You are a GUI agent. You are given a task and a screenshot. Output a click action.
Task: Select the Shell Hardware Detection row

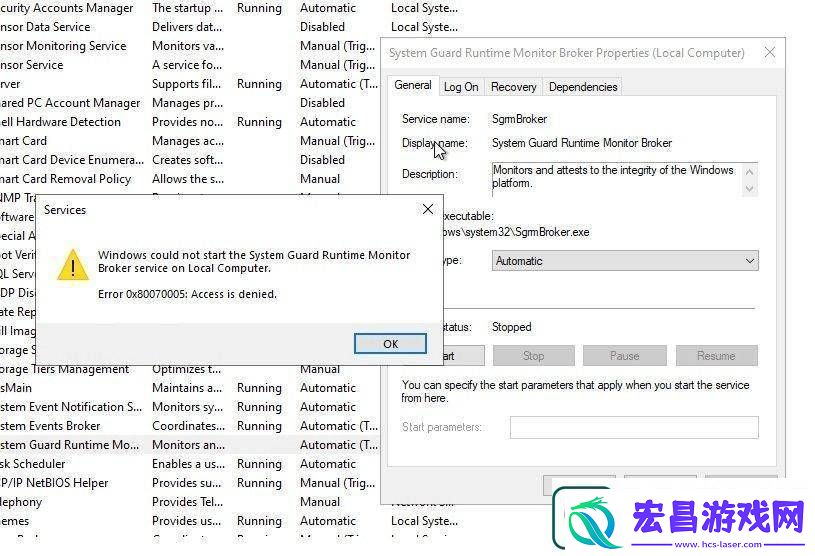coord(190,122)
